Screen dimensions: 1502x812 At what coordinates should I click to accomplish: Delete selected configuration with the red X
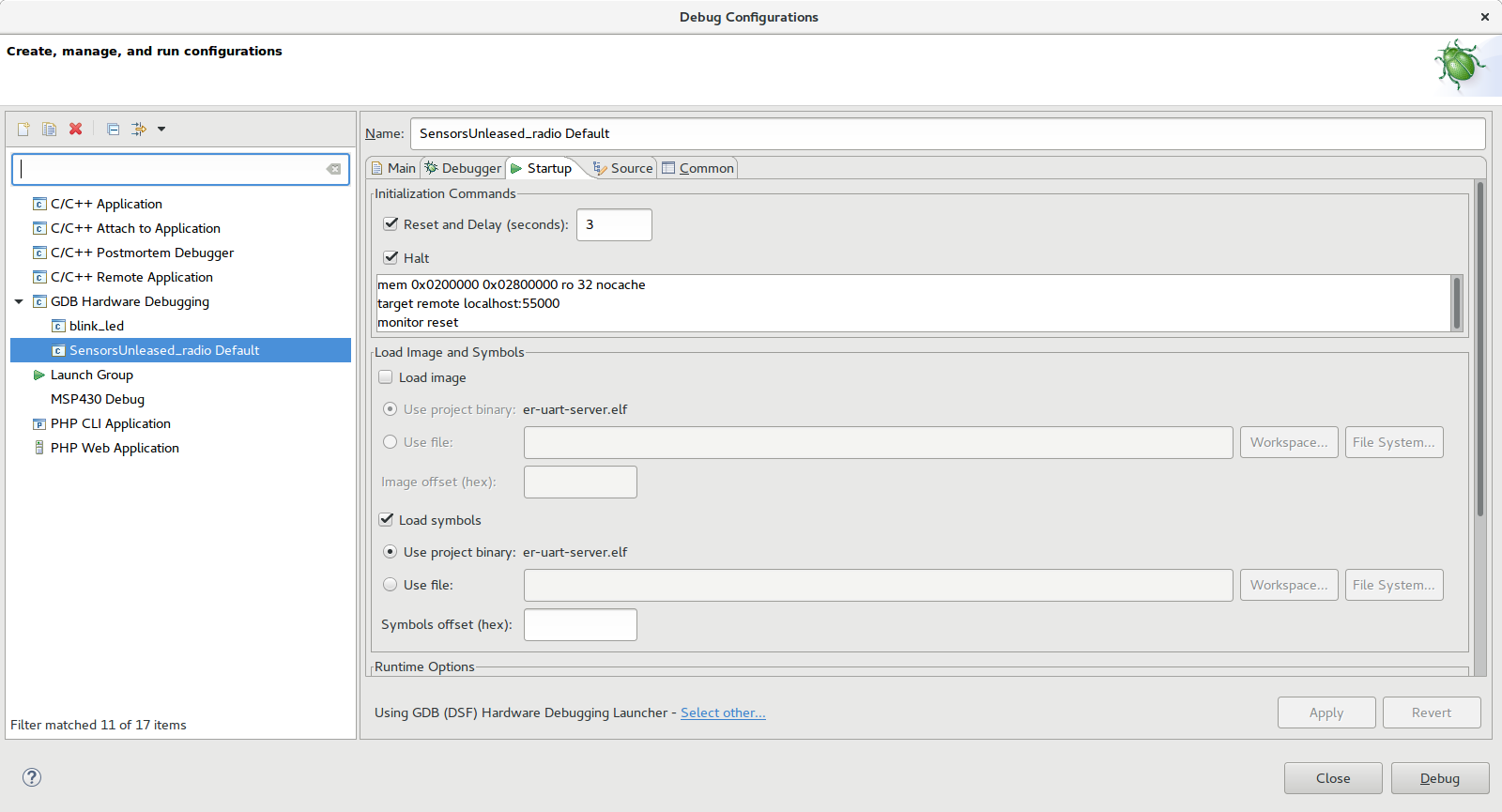coord(75,129)
